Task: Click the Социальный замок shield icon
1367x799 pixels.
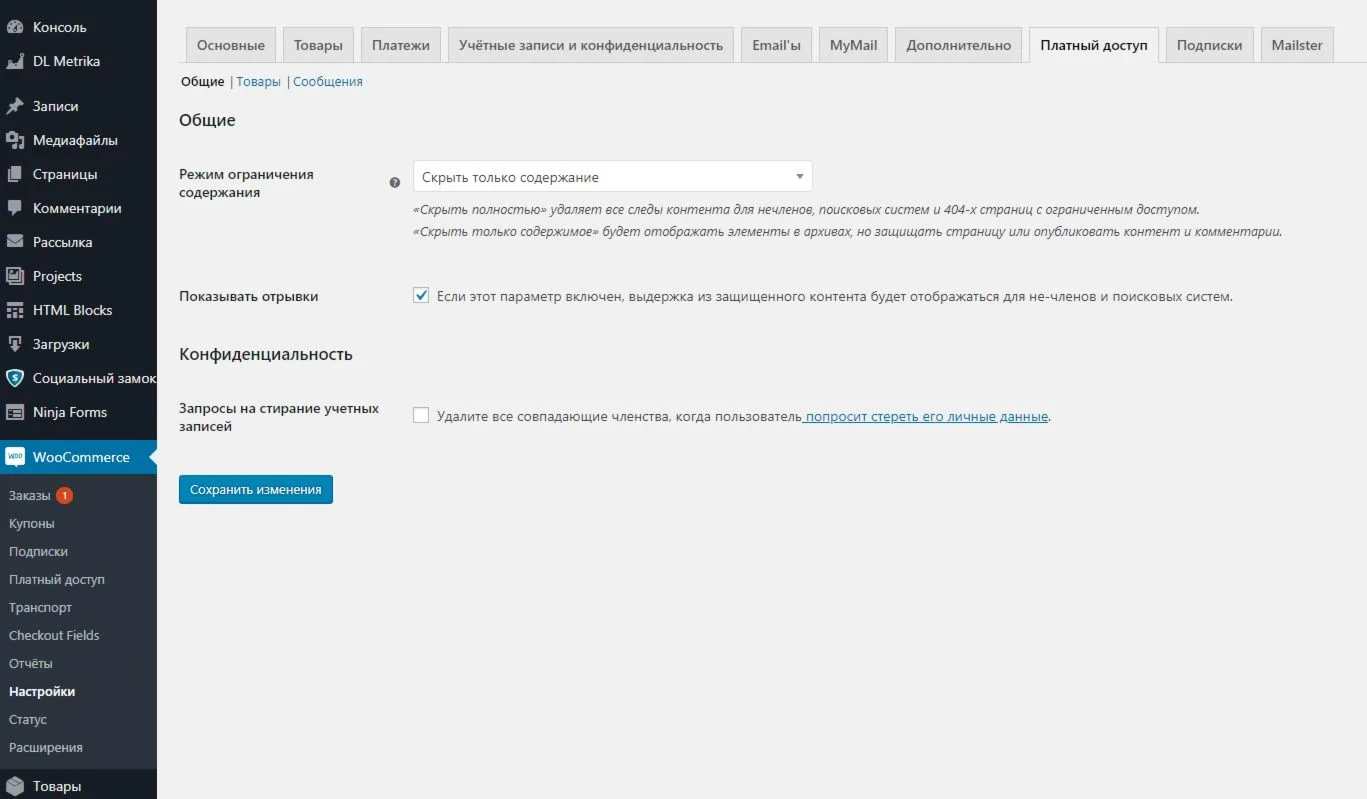Action: 15,378
